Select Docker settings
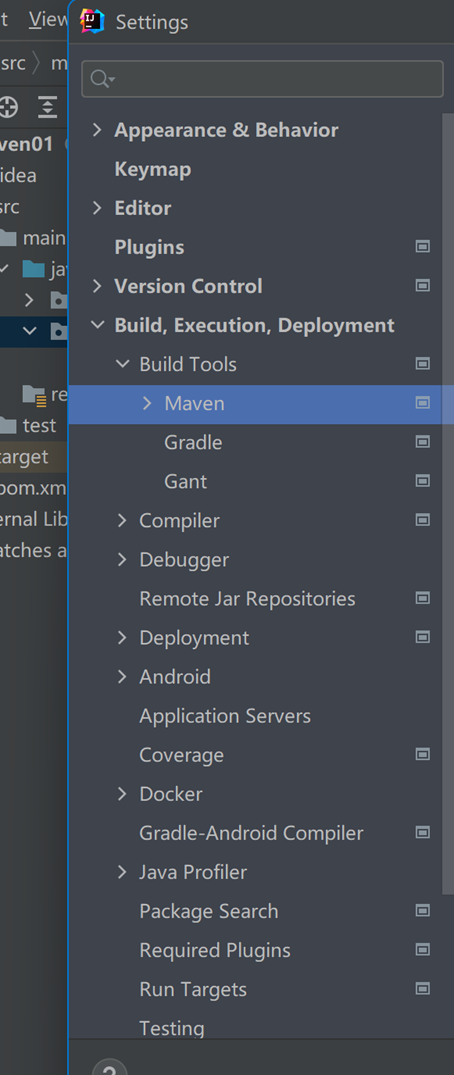Screen dimensions: 454x1075 point(171,794)
